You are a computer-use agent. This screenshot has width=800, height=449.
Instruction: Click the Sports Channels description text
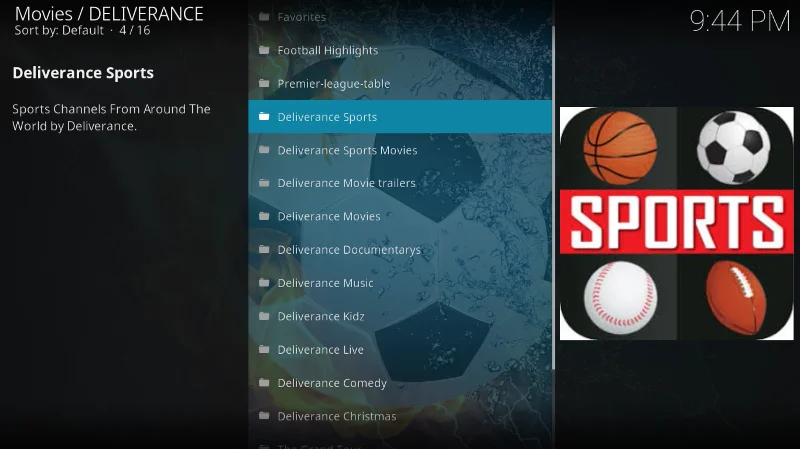[111, 117]
